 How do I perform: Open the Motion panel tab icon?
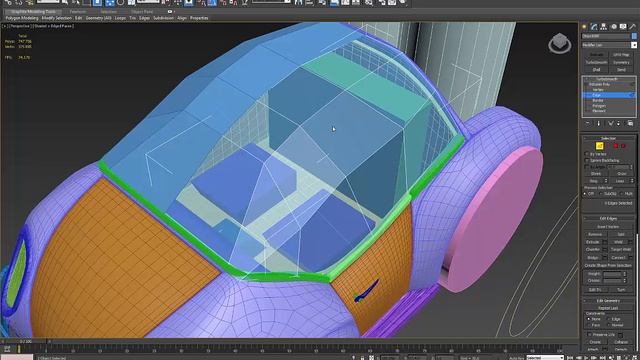pos(613,27)
